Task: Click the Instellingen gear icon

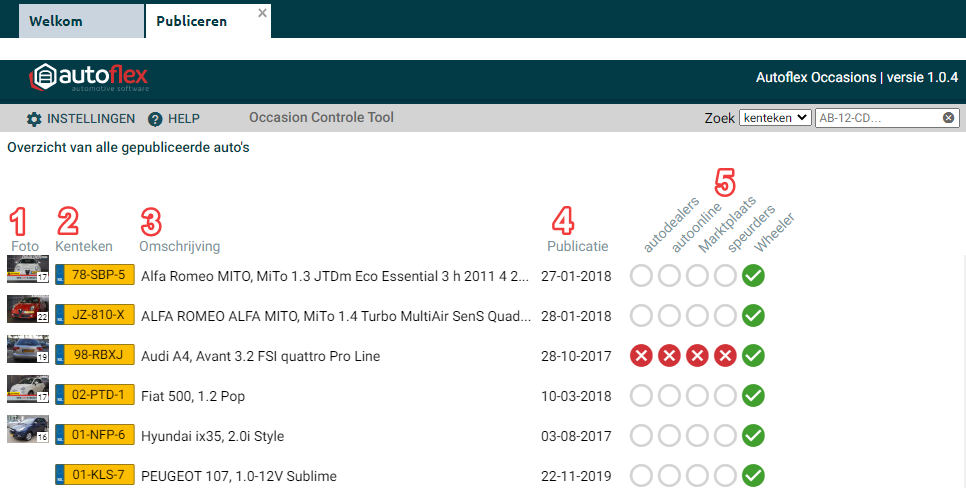Action: [x=34, y=119]
